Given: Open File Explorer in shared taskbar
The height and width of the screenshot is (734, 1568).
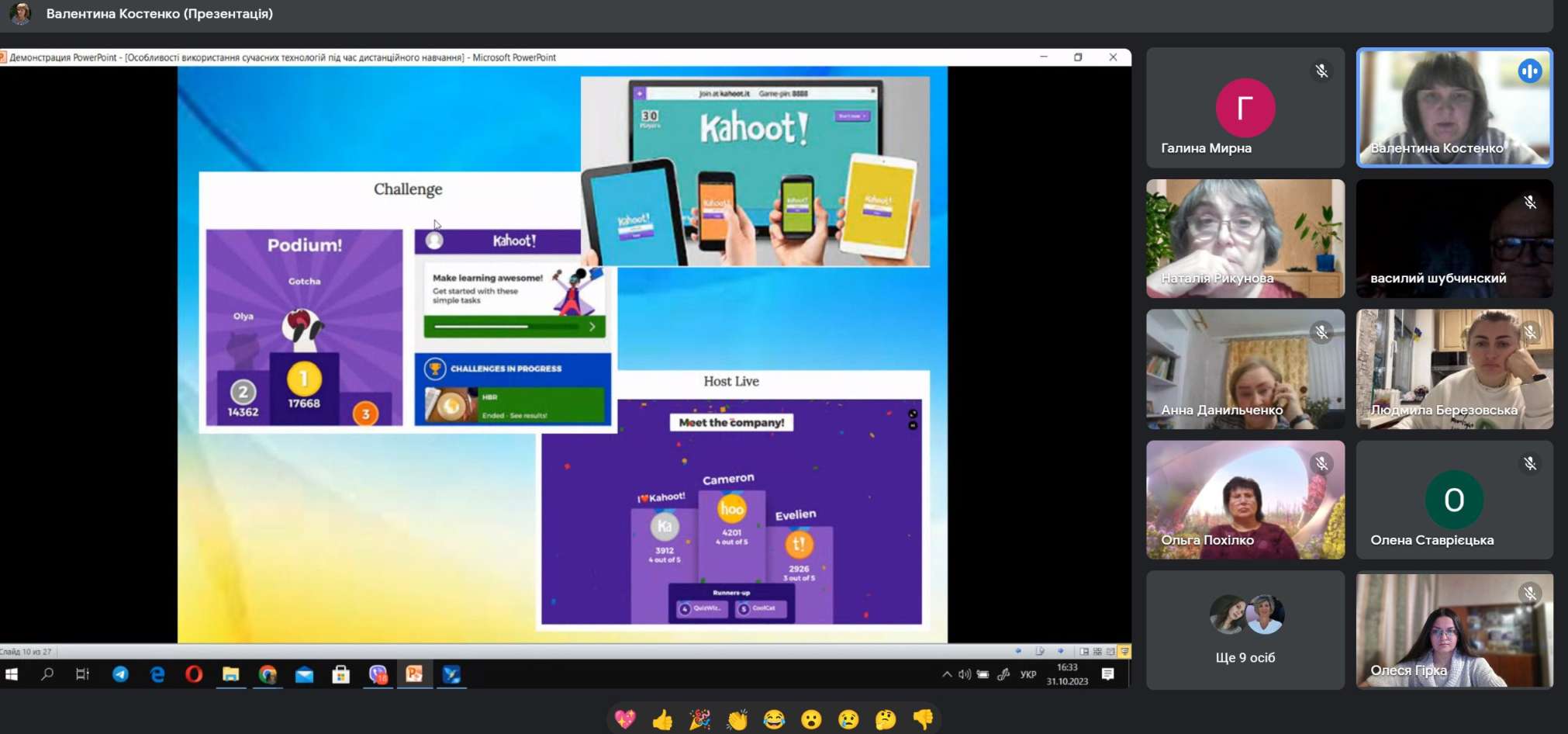Looking at the screenshot, I should 231,674.
